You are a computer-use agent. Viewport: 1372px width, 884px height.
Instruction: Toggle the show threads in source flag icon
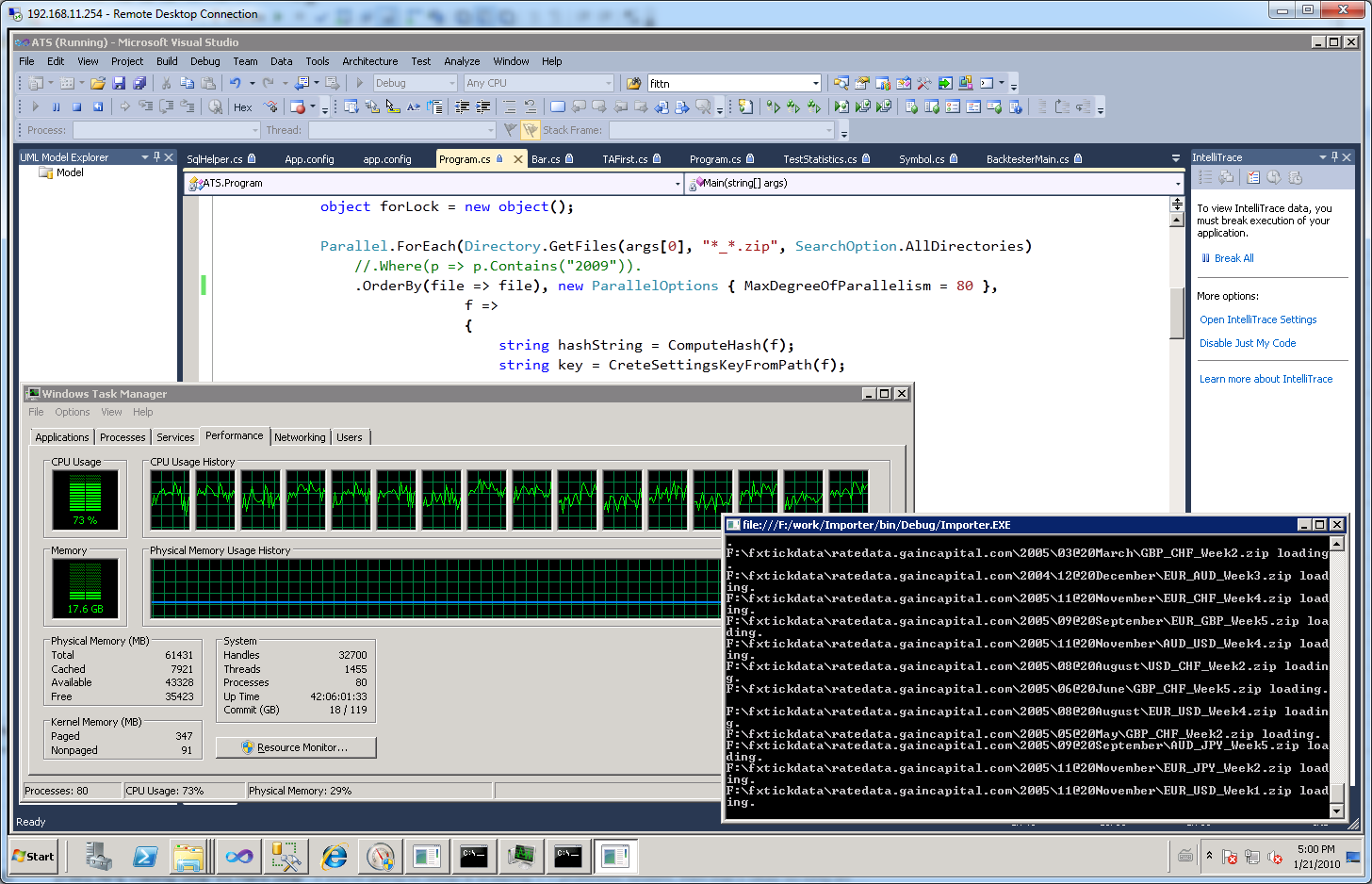(x=531, y=130)
